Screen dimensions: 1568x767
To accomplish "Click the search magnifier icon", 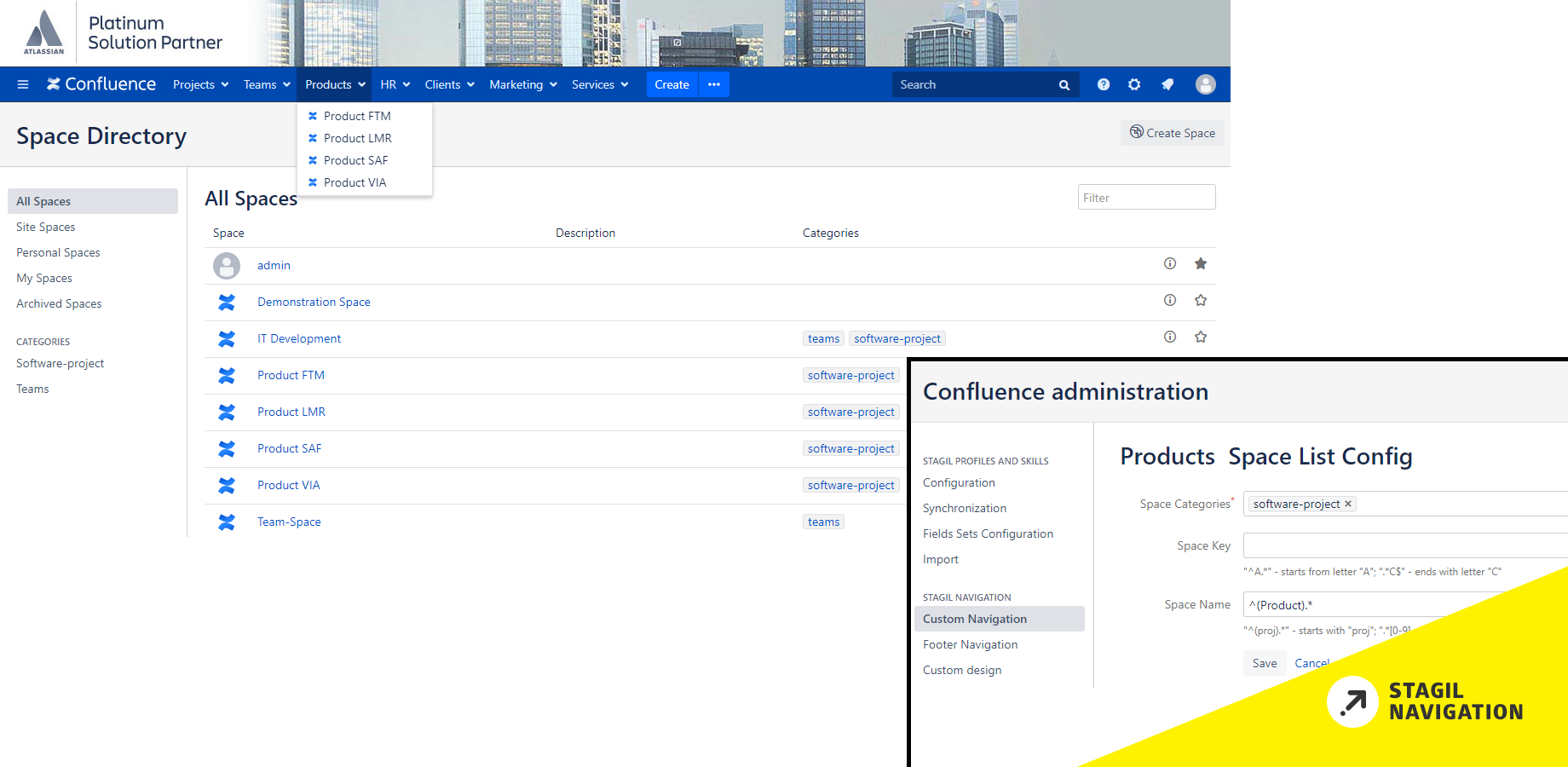I will pos(1064,85).
